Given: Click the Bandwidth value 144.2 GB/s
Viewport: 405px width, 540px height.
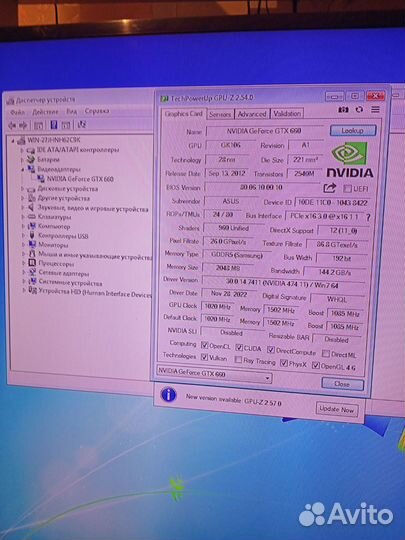Looking at the screenshot, I should click(x=335, y=272).
